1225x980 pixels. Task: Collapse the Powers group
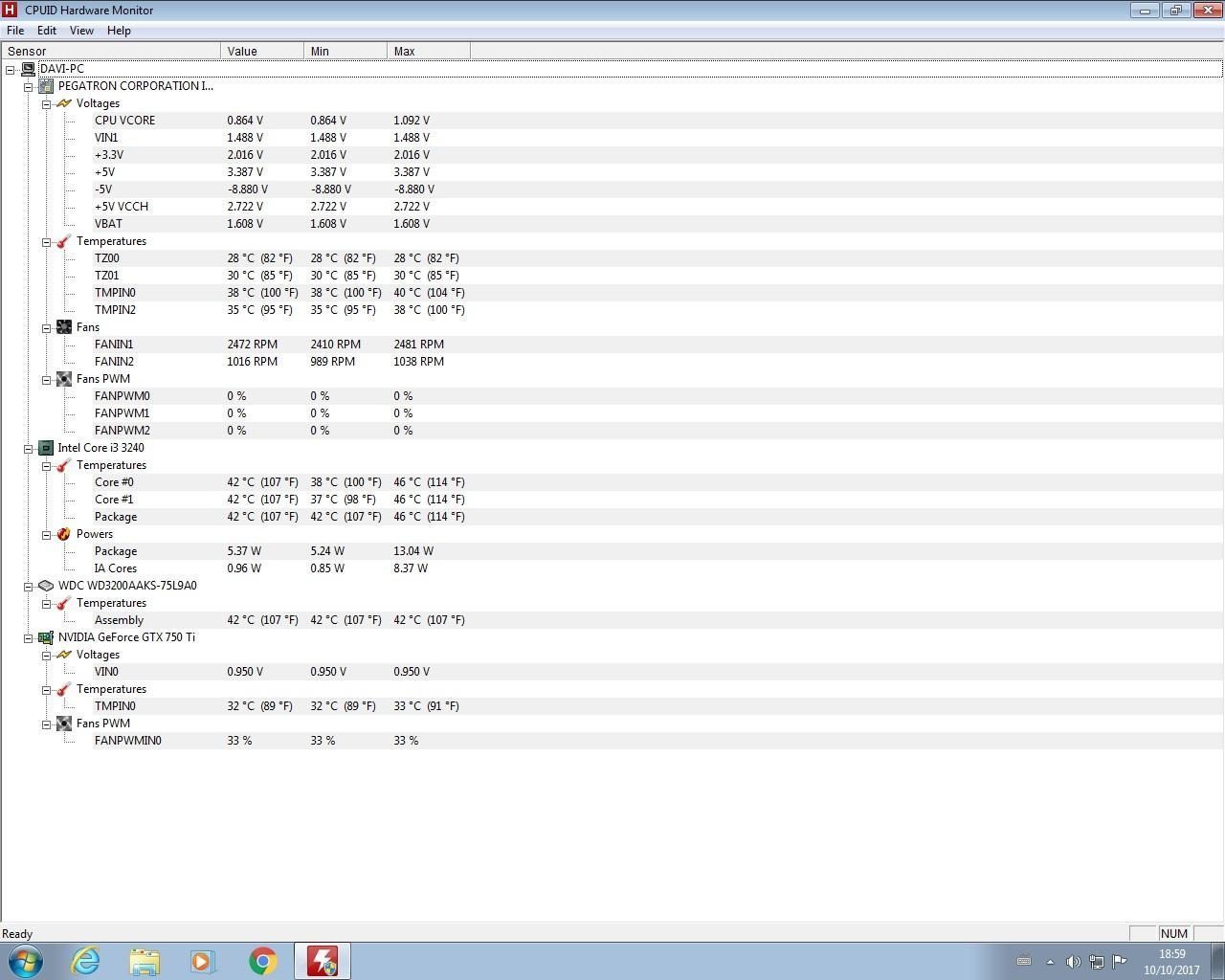tap(46, 535)
